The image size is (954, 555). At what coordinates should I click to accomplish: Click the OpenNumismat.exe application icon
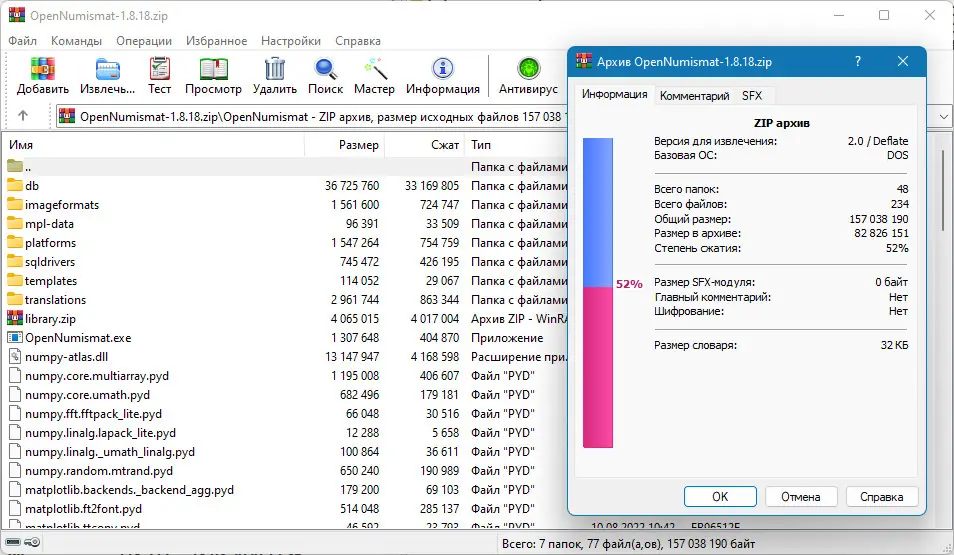pos(15,337)
